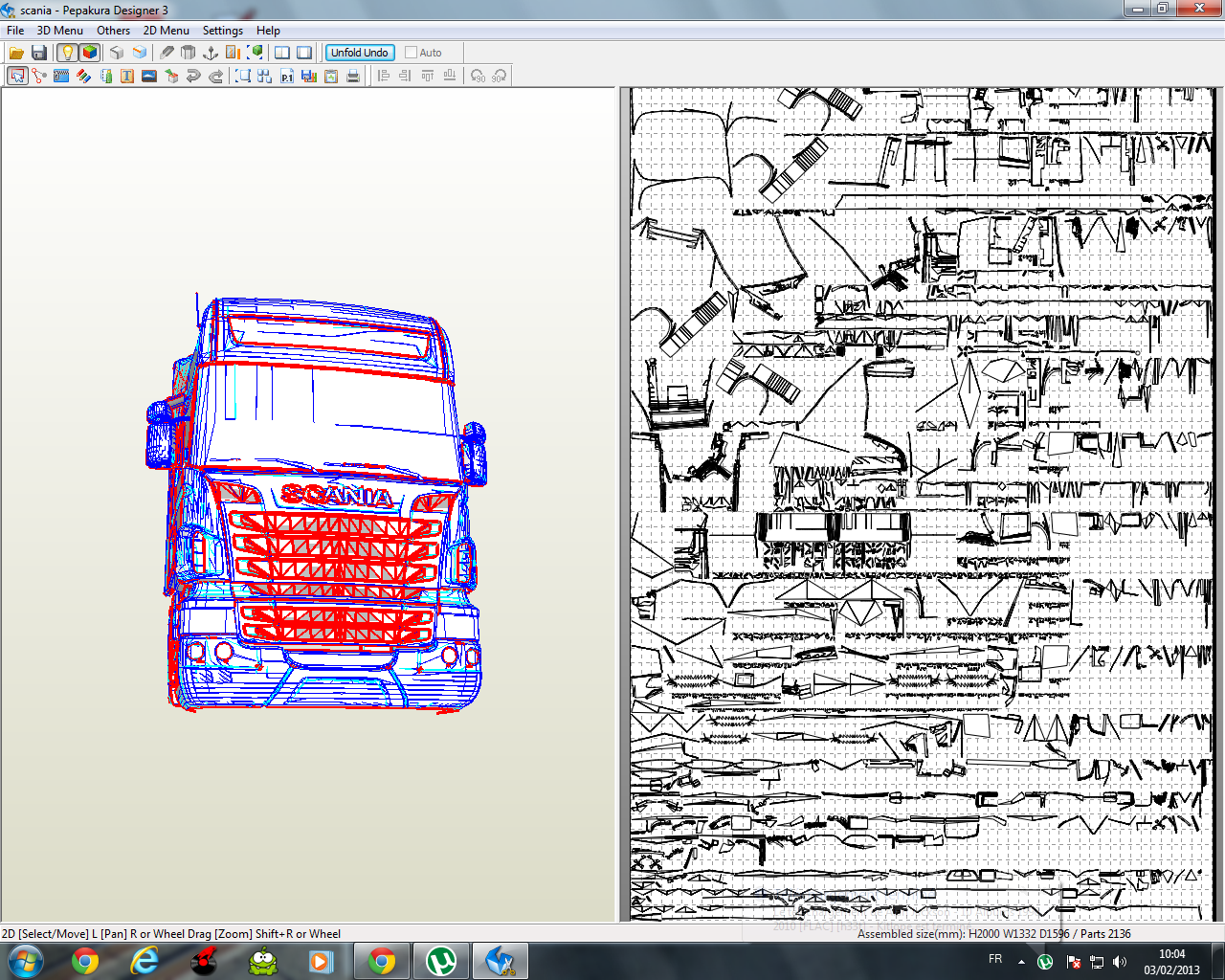The height and width of the screenshot is (980, 1225).
Task: Open Internet Explorer from the taskbar
Action: (x=145, y=961)
